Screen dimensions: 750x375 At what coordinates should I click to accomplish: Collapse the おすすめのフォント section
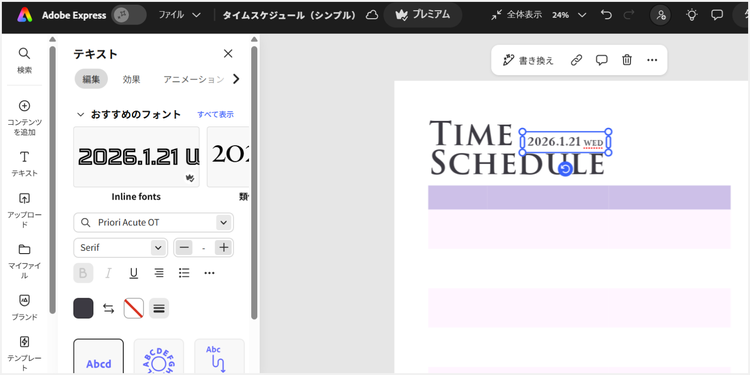click(x=80, y=114)
